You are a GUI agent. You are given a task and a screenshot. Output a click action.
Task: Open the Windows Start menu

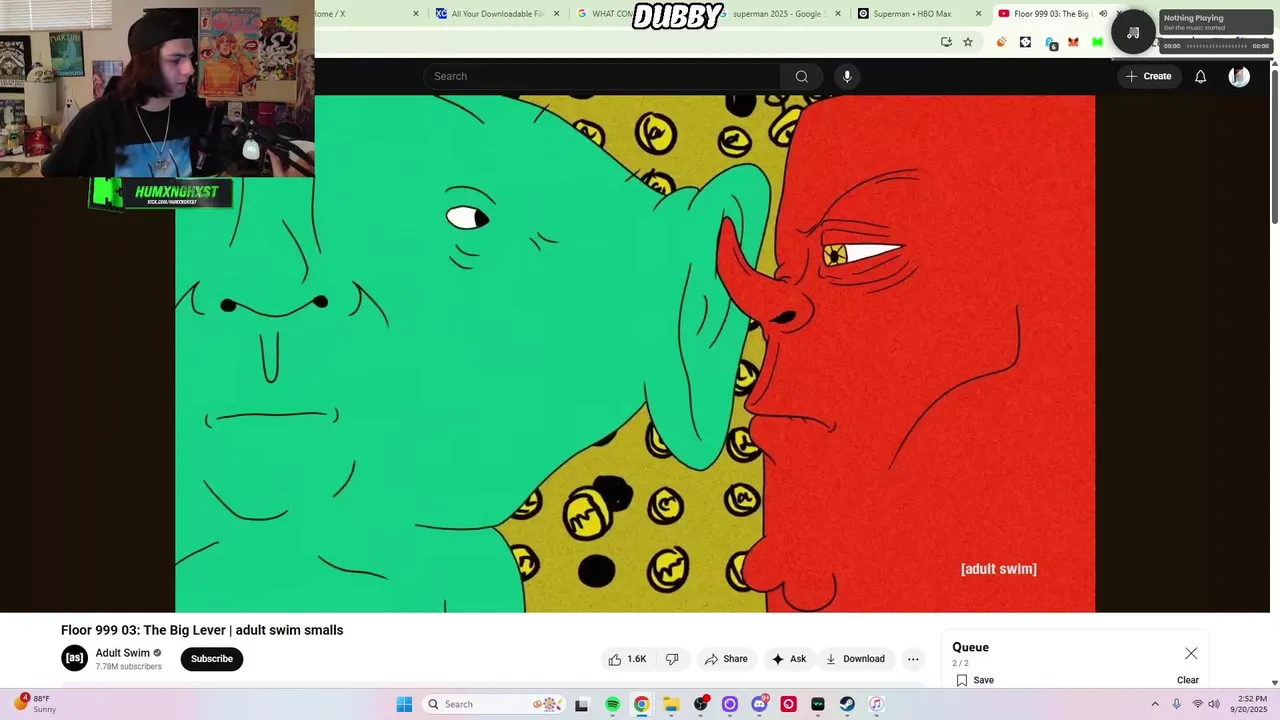[404, 704]
